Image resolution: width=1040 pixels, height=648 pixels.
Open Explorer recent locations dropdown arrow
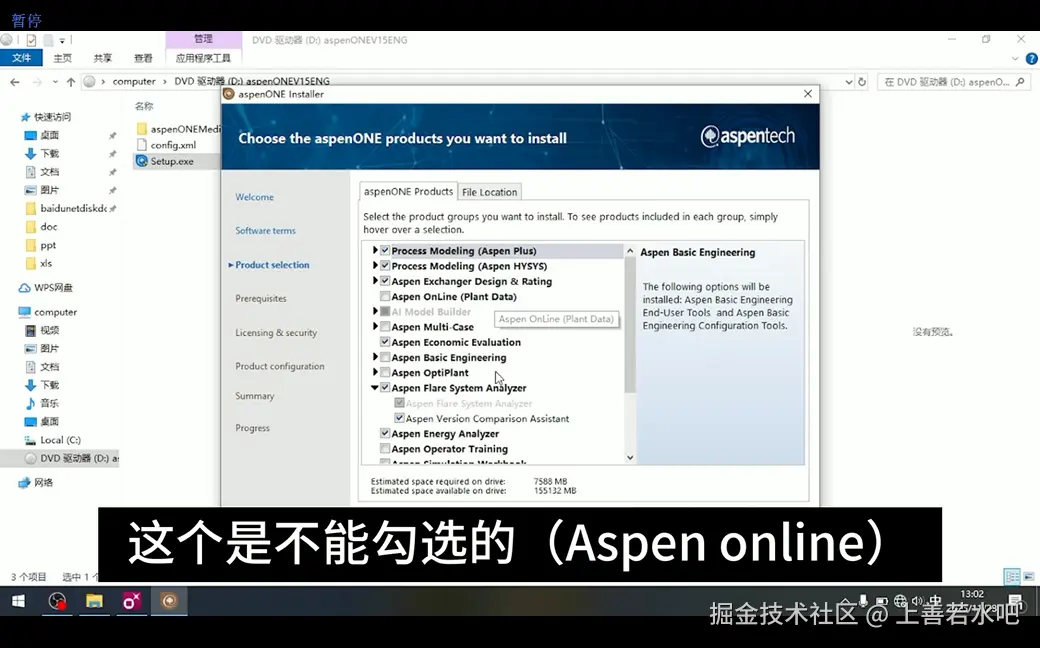55,82
